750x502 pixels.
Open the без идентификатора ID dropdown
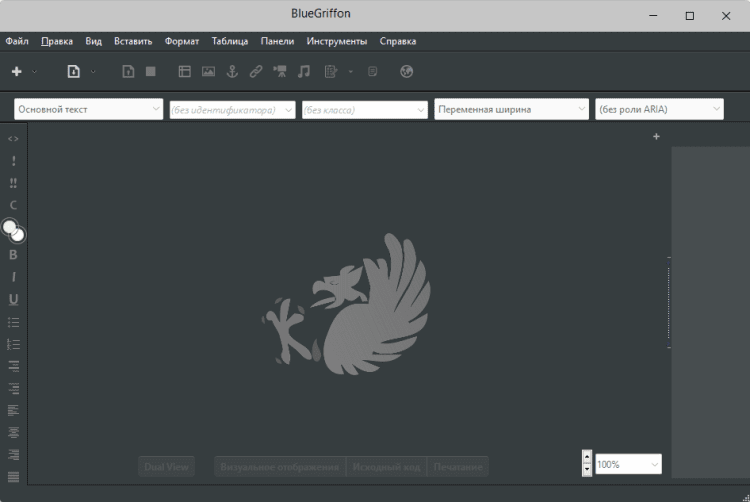pos(232,110)
